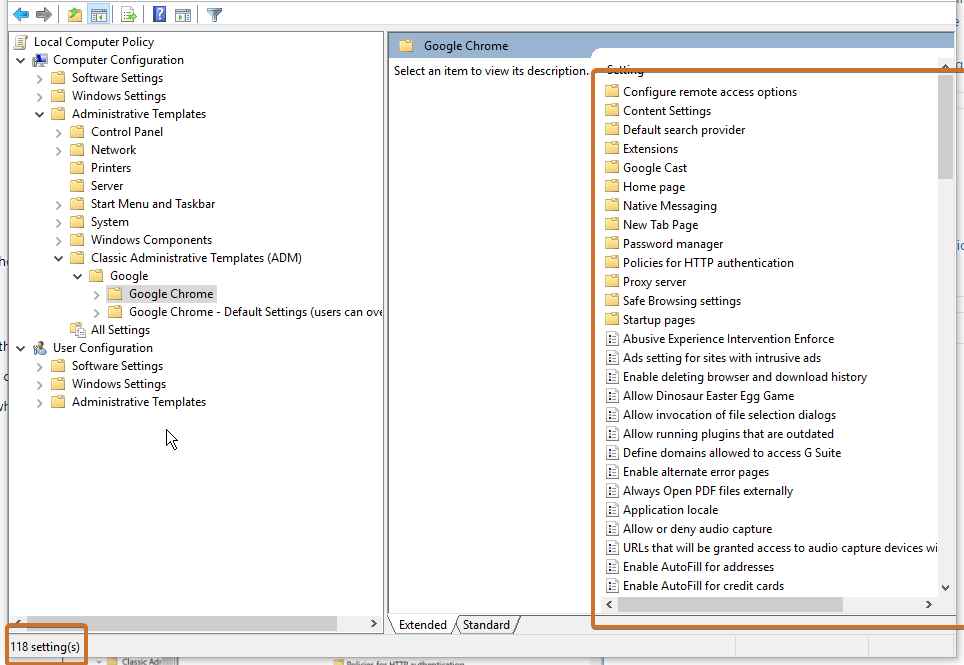Expand the Network tree node
The image size is (964, 665).
[58, 150]
